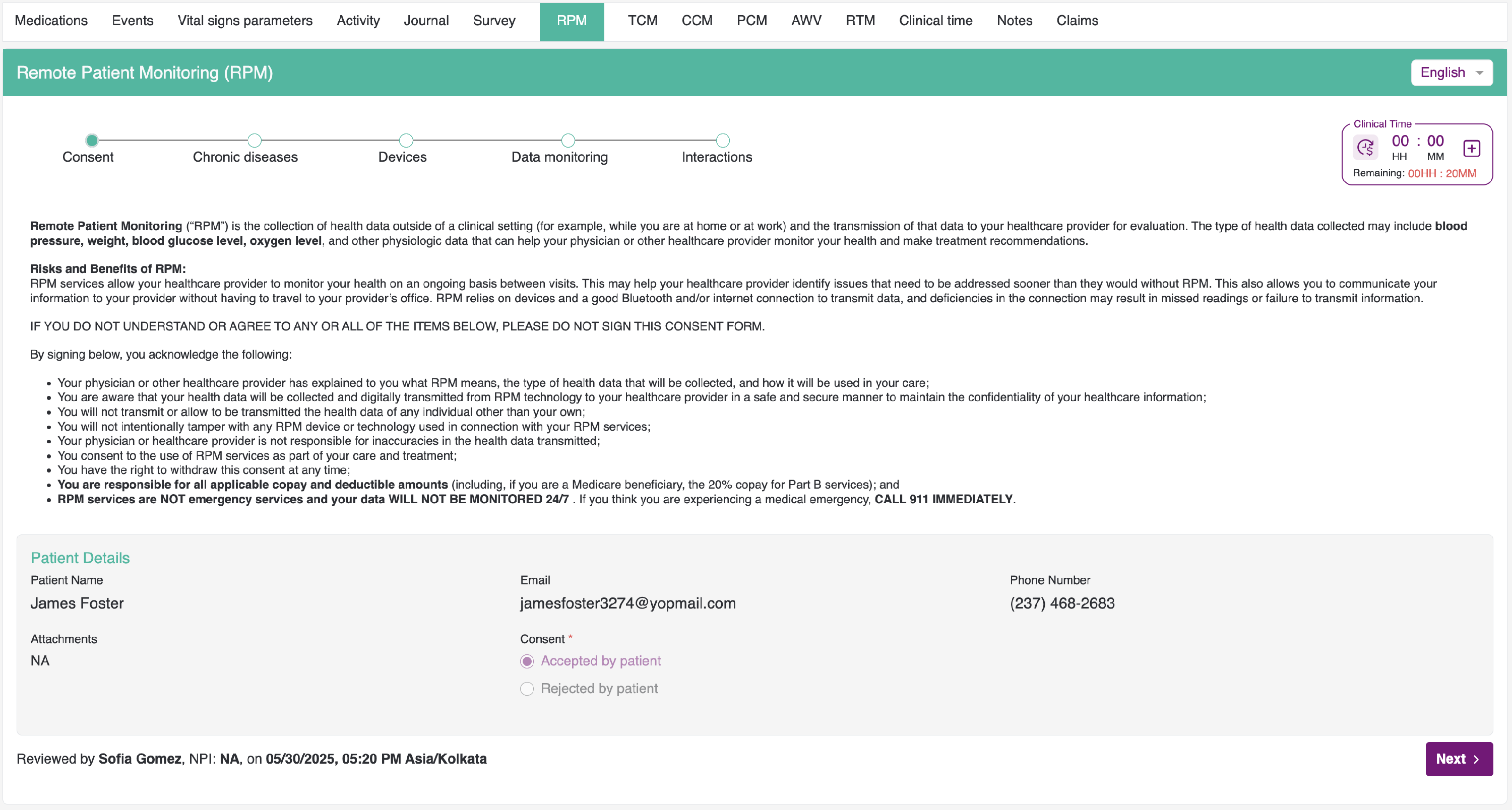
Task: Open the Claims tab
Action: [x=1077, y=21]
